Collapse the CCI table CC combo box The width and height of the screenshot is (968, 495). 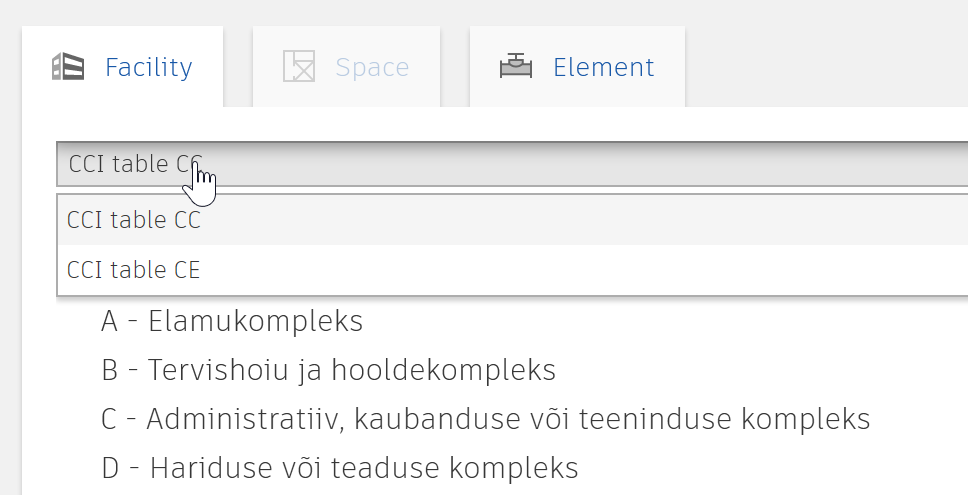click(512, 164)
